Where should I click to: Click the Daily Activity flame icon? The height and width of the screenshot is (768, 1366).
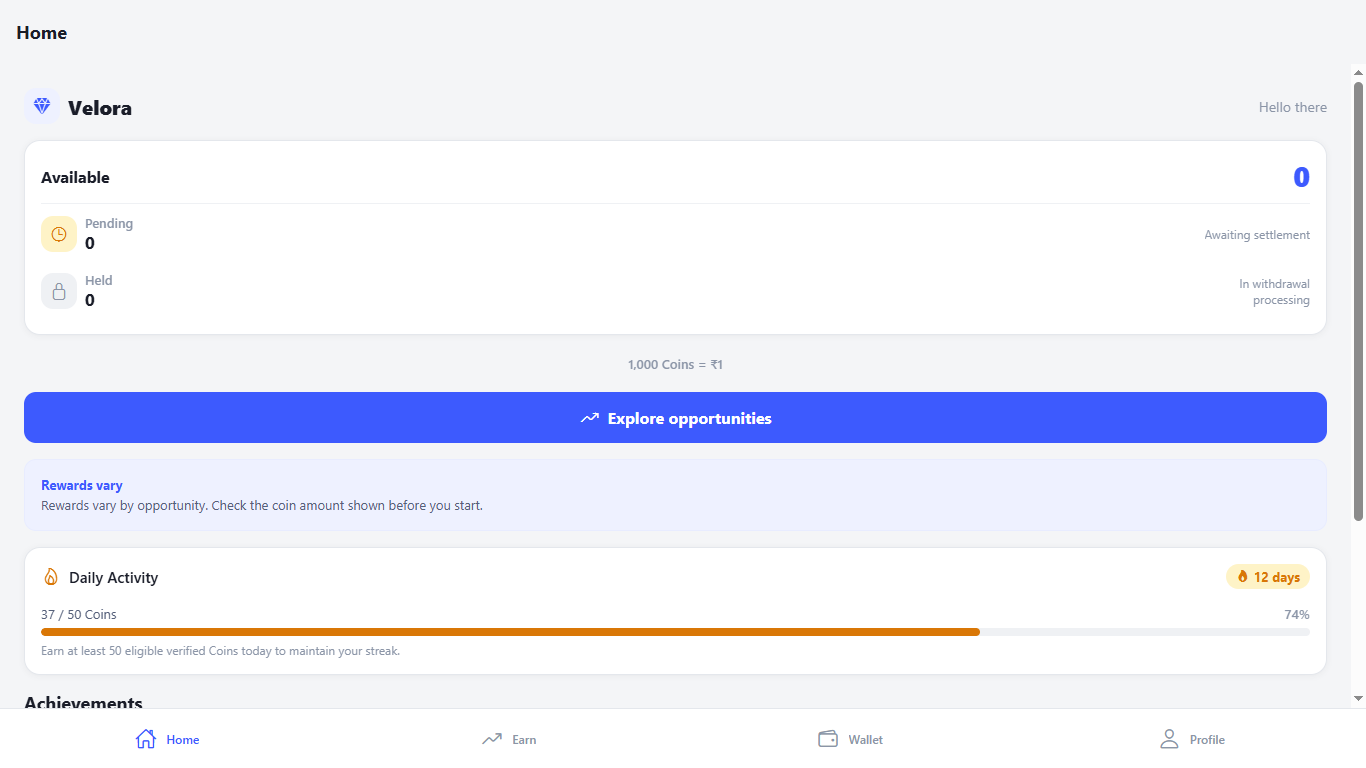51,577
